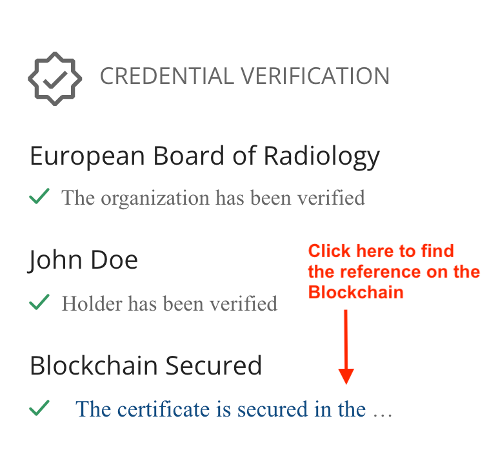This screenshot has width=498, height=466.
Task: Click the word Secured in the heading
Action: (x=214, y=366)
